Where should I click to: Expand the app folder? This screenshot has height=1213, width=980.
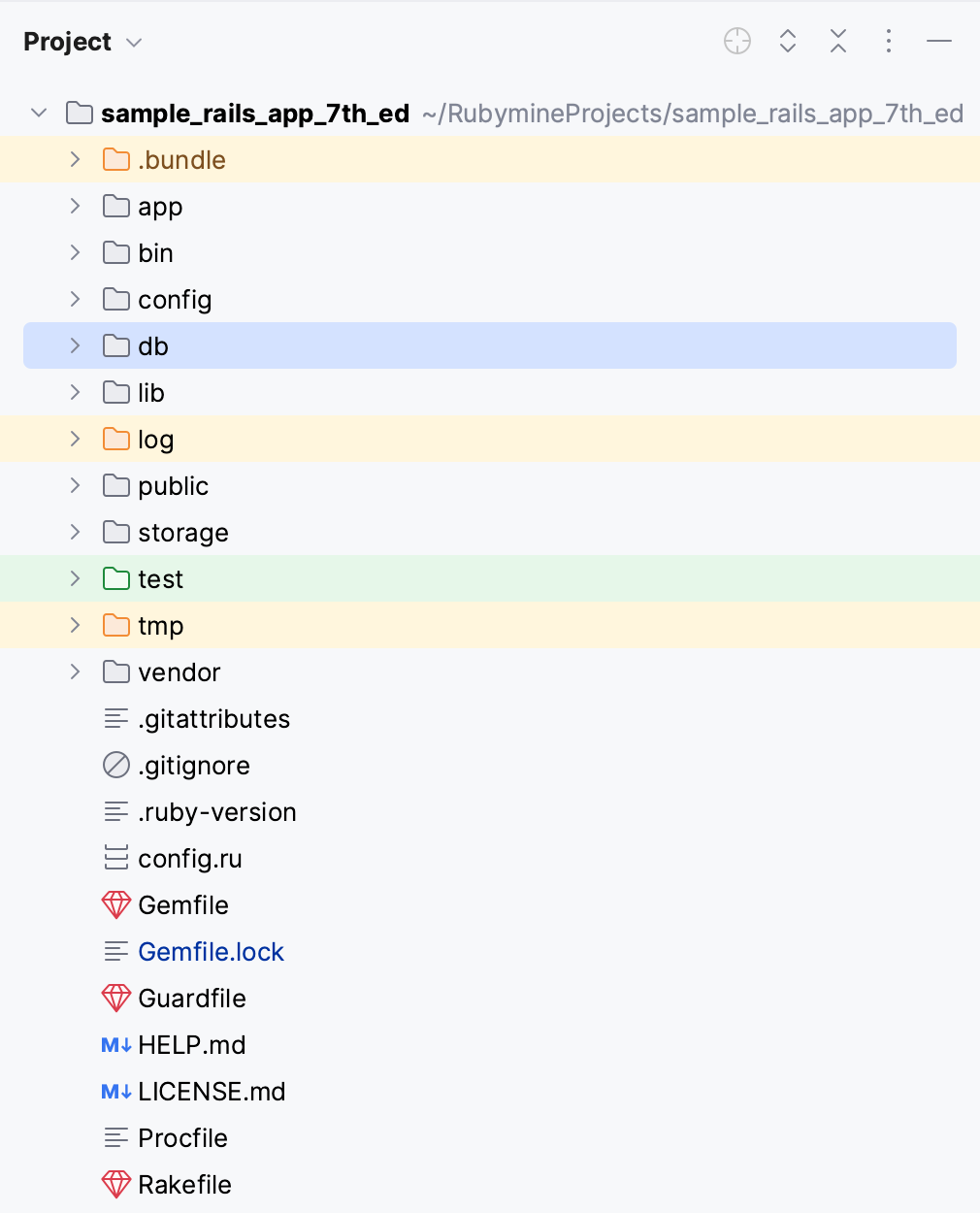[75, 206]
